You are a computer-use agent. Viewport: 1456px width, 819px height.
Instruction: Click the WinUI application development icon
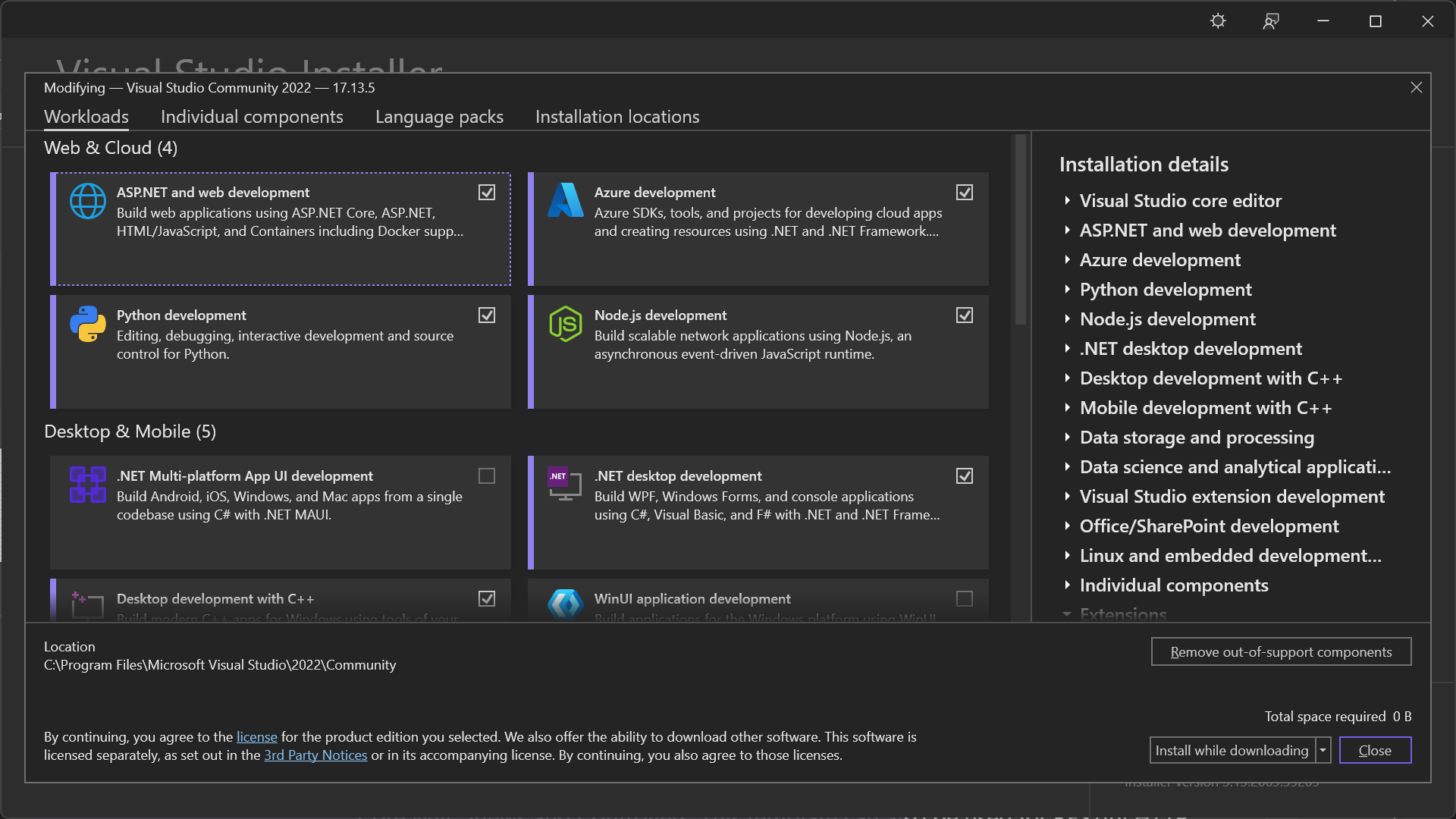tap(566, 605)
